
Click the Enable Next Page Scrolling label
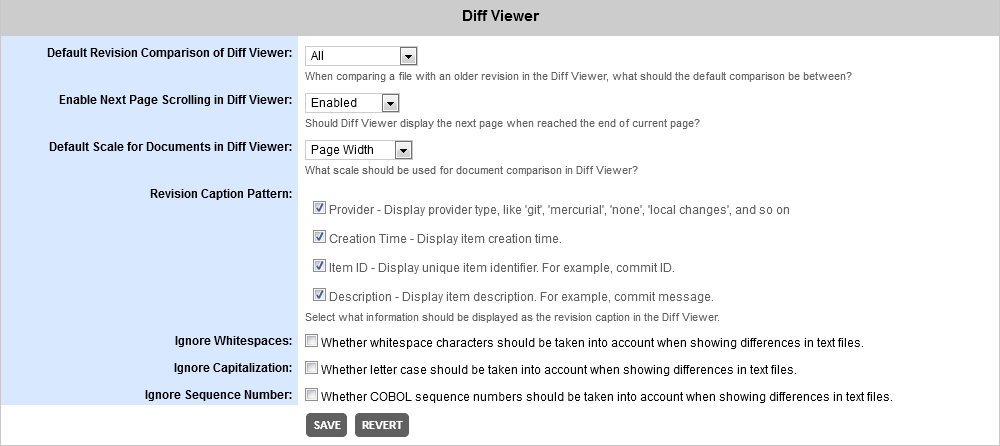[x=175, y=100]
